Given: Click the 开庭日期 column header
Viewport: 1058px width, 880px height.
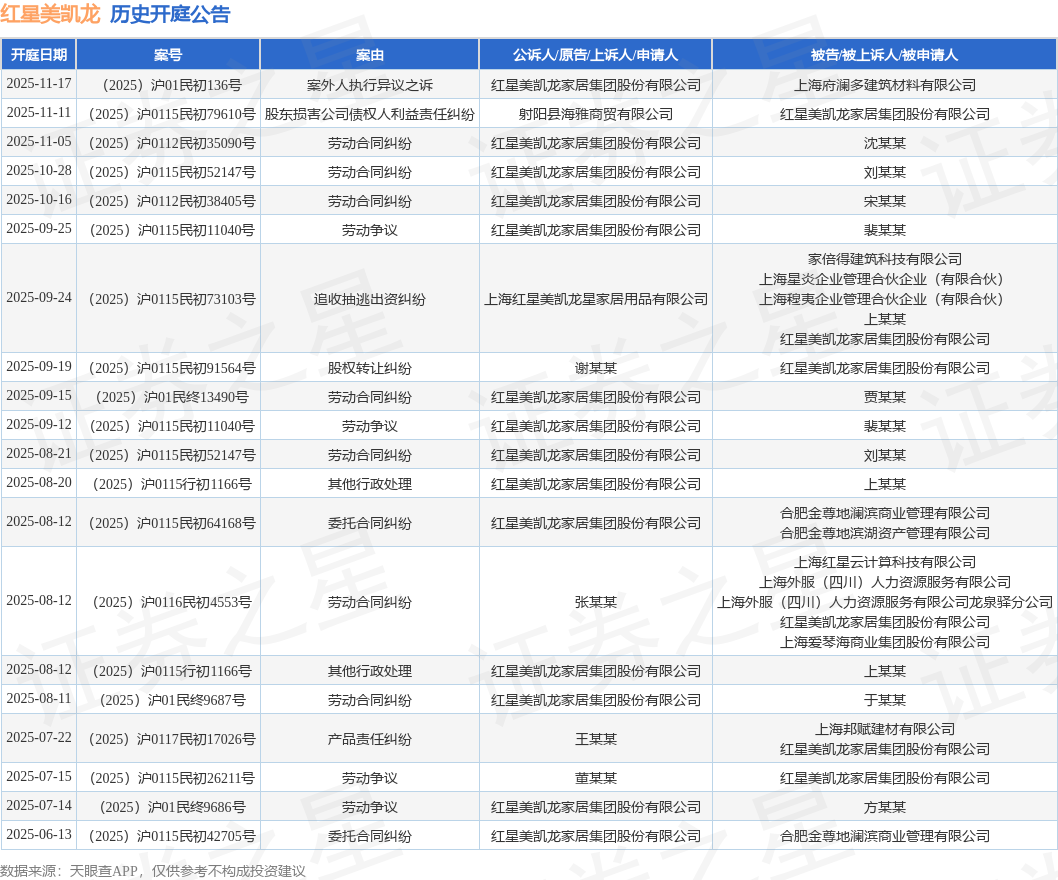Looking at the screenshot, I should (x=38, y=55).
